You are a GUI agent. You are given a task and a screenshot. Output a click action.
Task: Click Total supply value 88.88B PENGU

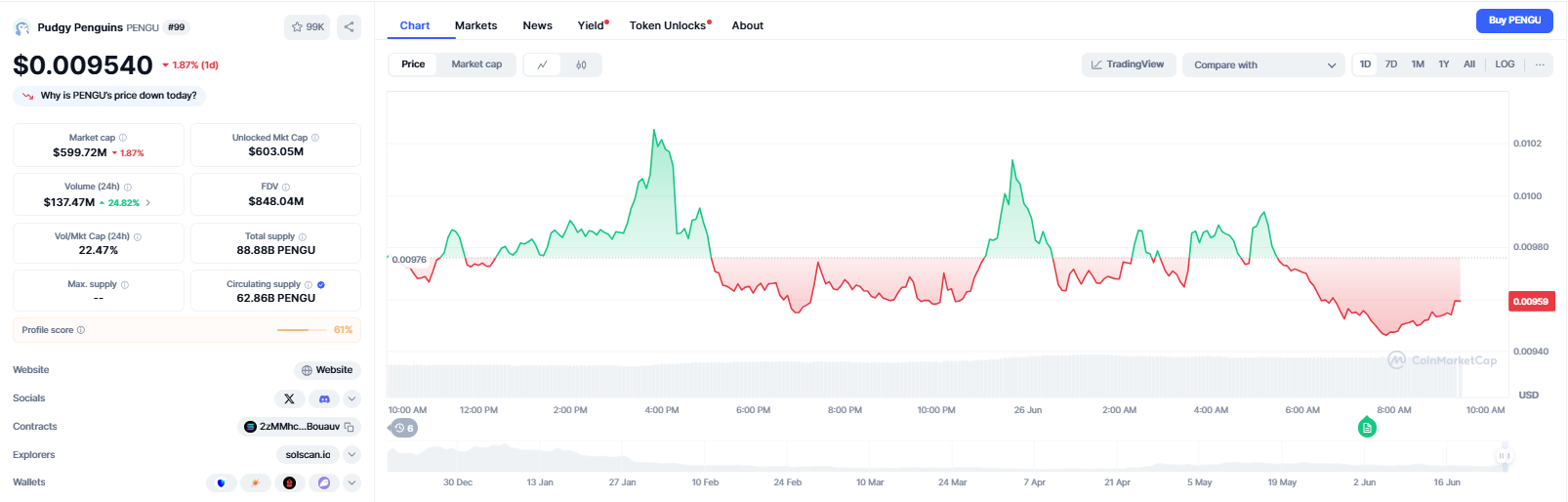tap(276, 250)
